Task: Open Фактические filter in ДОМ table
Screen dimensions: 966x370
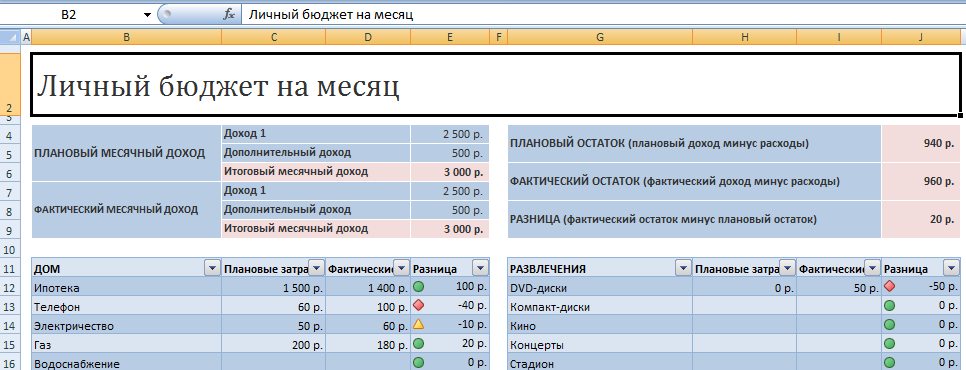Action: (x=401, y=268)
